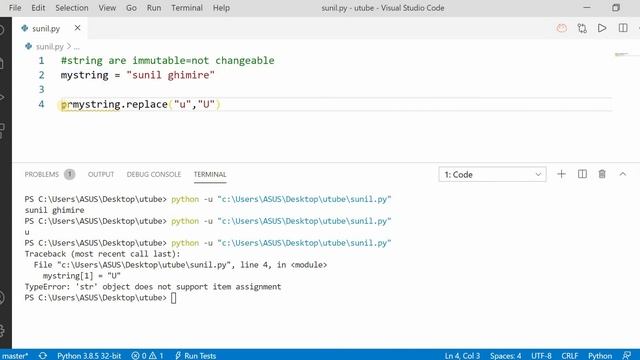Screen dimensions: 640x360
Task: Click the sunil.py breadcrumb
Action: (x=49, y=47)
